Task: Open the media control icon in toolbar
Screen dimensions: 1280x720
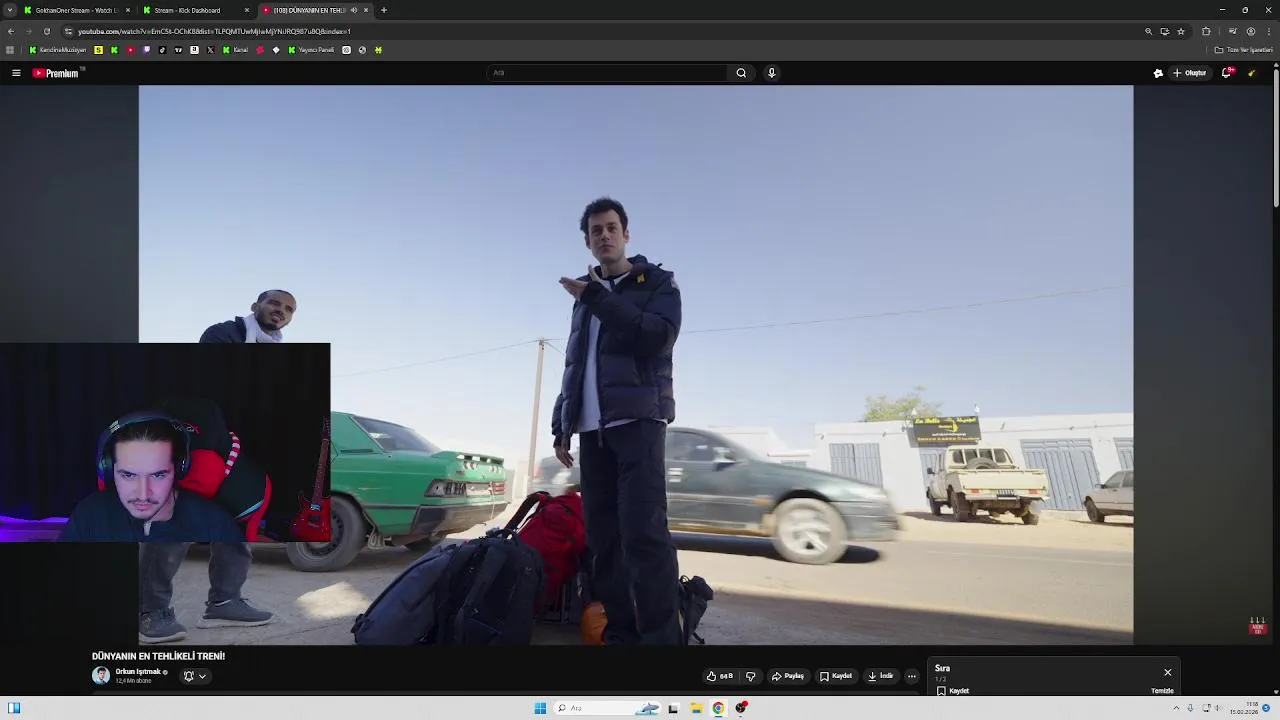Action: (1232, 31)
